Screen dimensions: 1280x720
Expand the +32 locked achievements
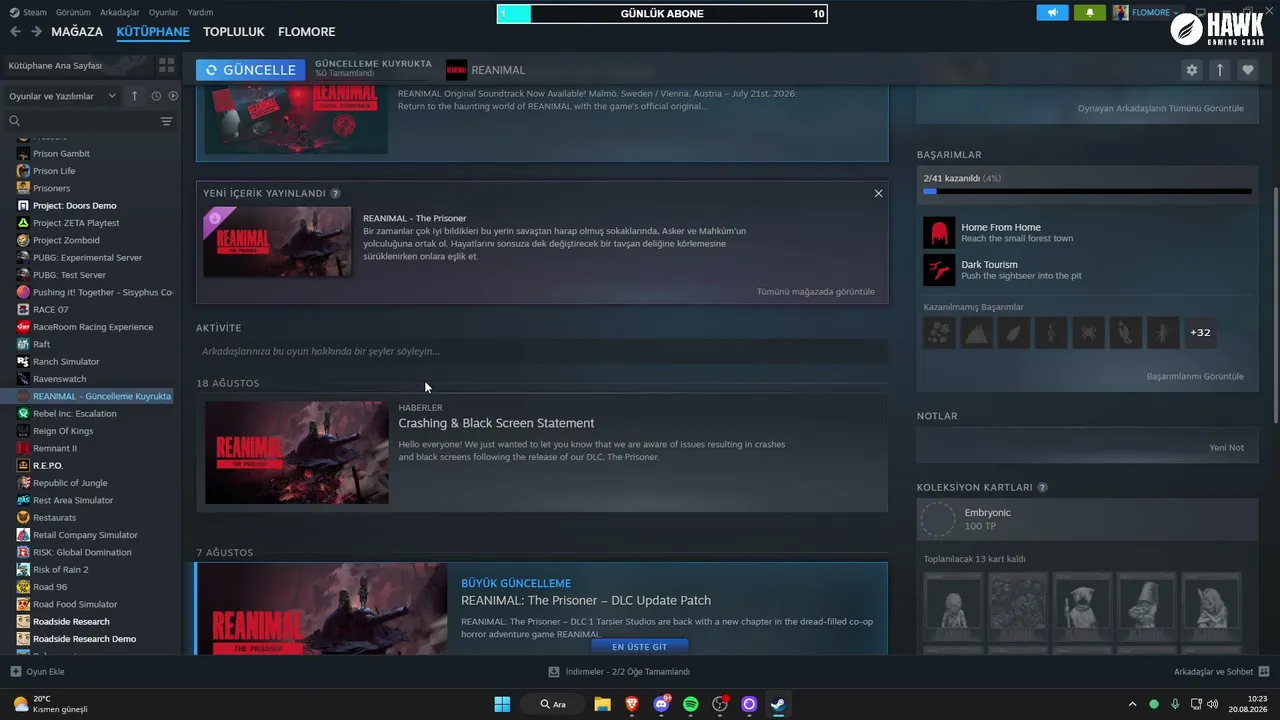coord(1201,332)
